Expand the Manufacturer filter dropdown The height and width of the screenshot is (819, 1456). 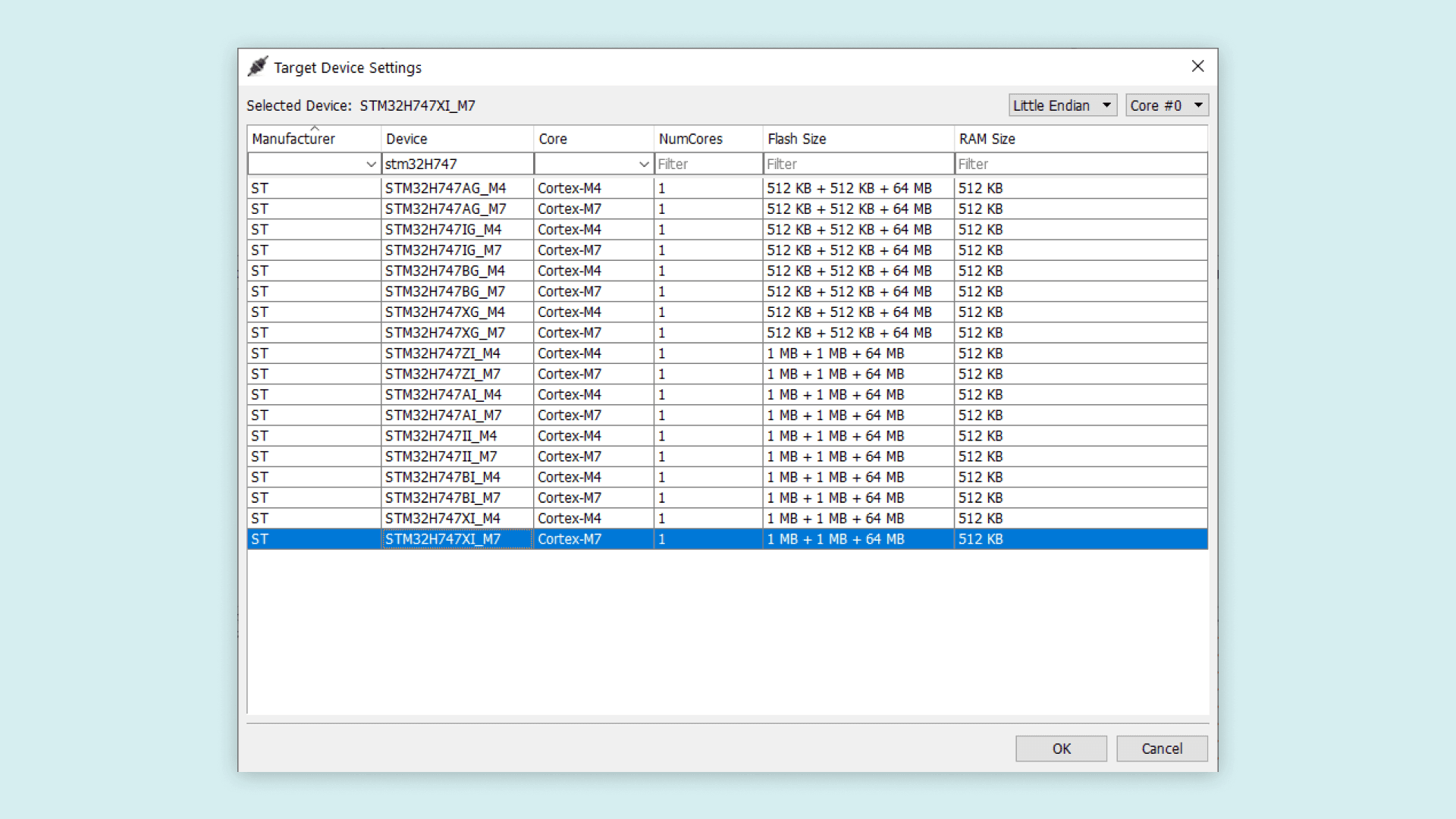(x=370, y=164)
